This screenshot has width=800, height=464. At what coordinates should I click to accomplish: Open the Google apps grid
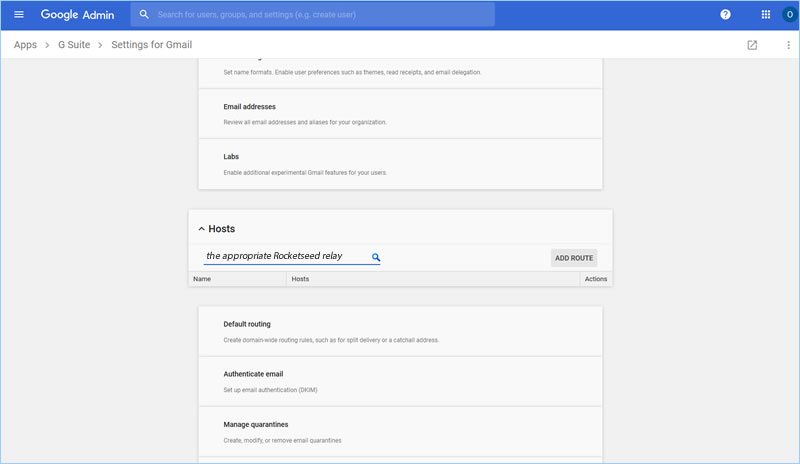tap(765, 14)
